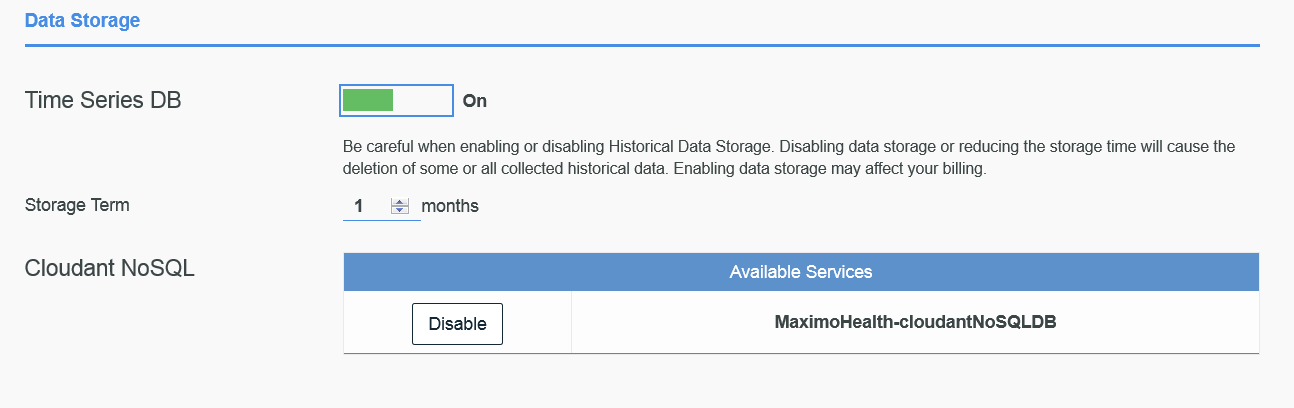The height and width of the screenshot is (408, 1294).
Task: Toggle the Time Series DB switch
Action: click(396, 100)
